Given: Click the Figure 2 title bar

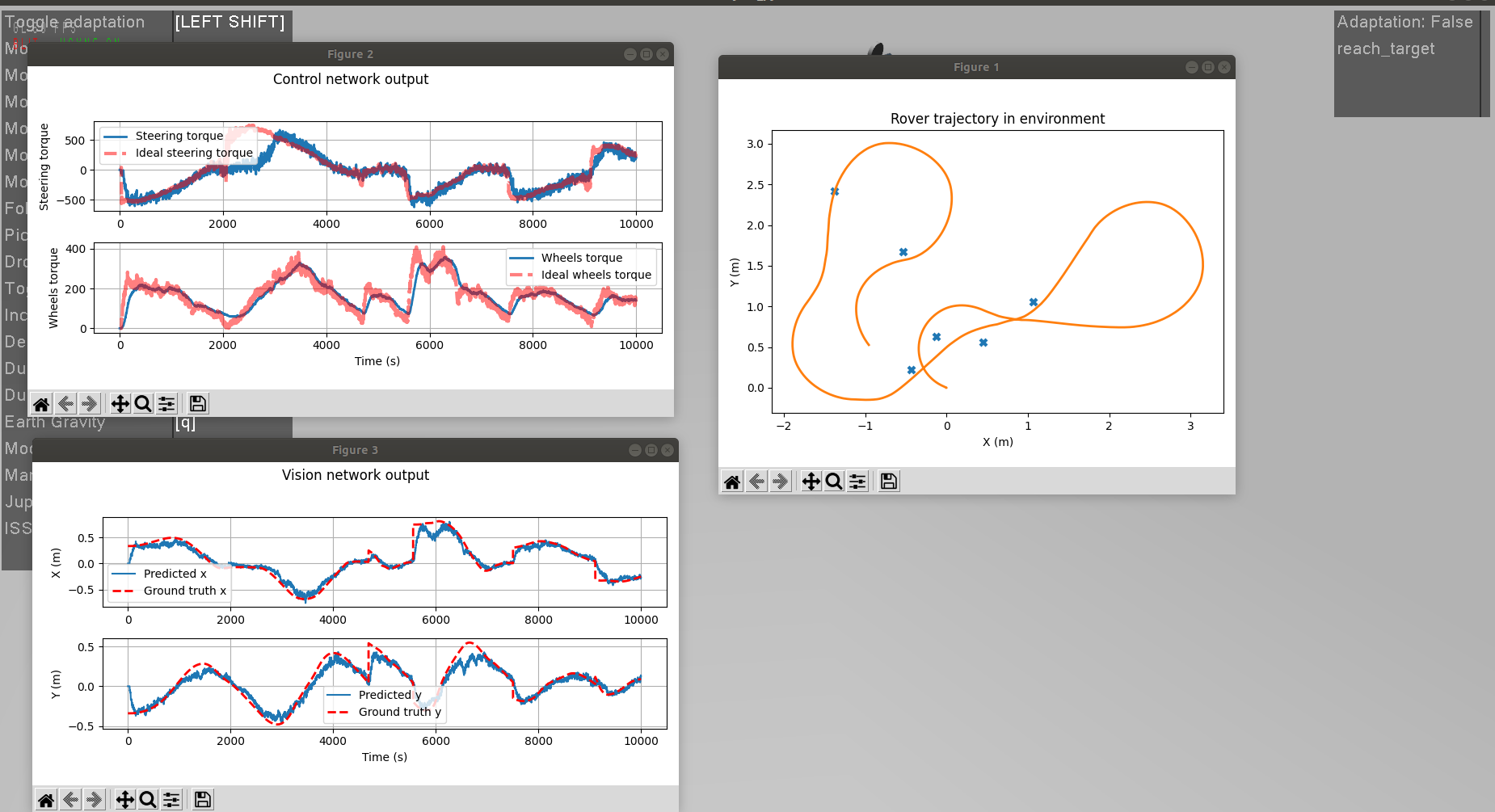Looking at the screenshot, I should click(350, 54).
